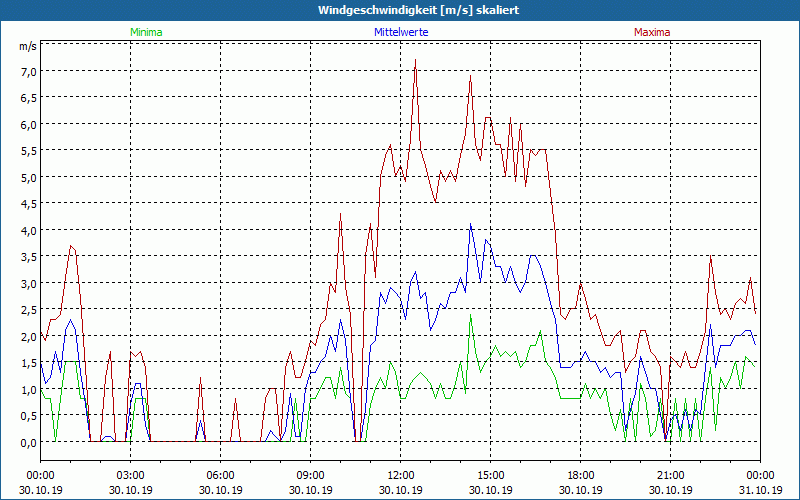Click the 21:00 time axis label
This screenshot has width=800, height=500.
670,476
